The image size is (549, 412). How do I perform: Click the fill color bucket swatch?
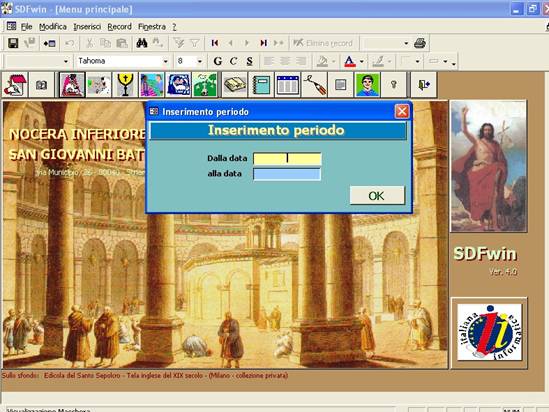[x=322, y=62]
